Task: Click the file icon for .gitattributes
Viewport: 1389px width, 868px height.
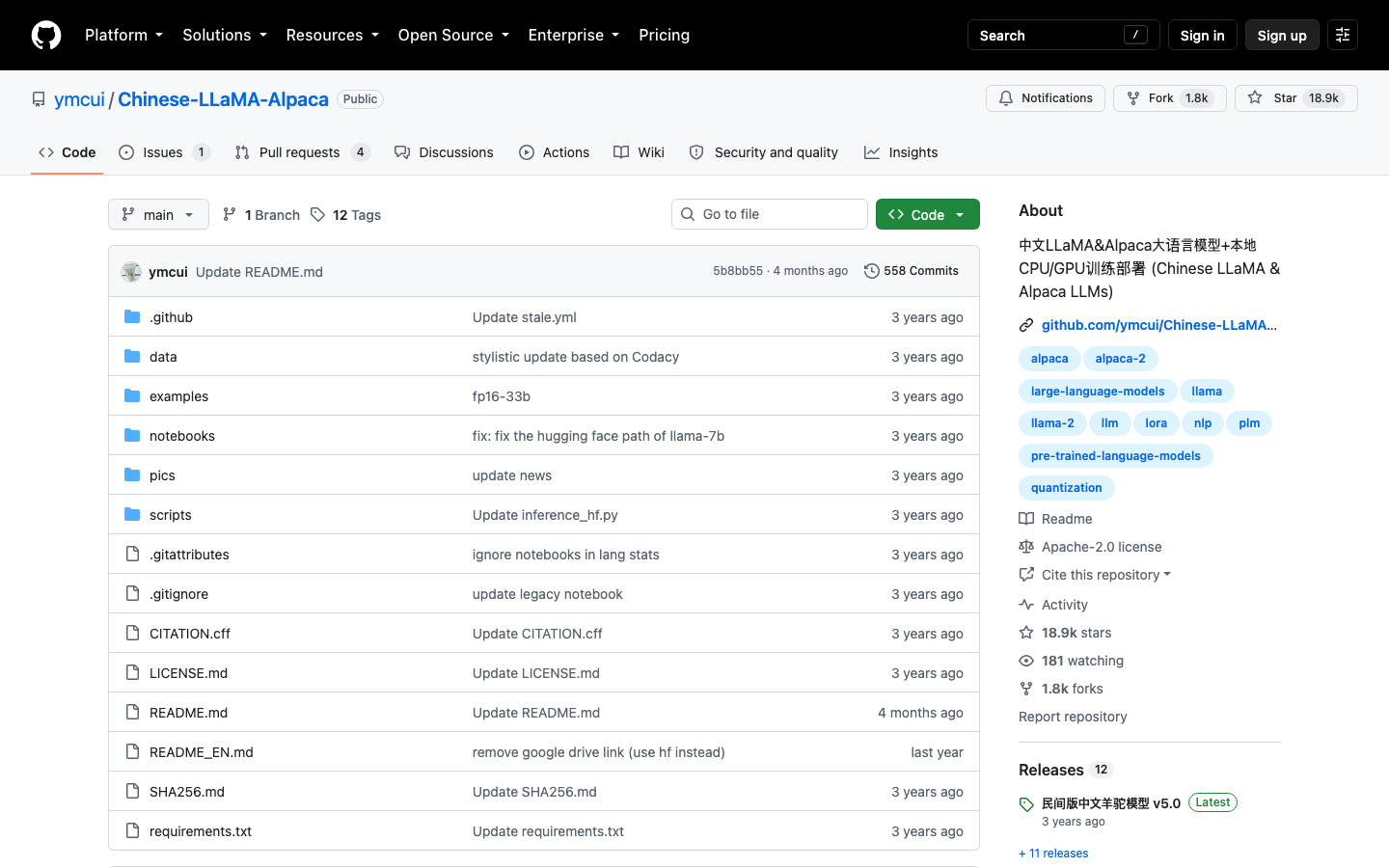Action: click(x=132, y=555)
